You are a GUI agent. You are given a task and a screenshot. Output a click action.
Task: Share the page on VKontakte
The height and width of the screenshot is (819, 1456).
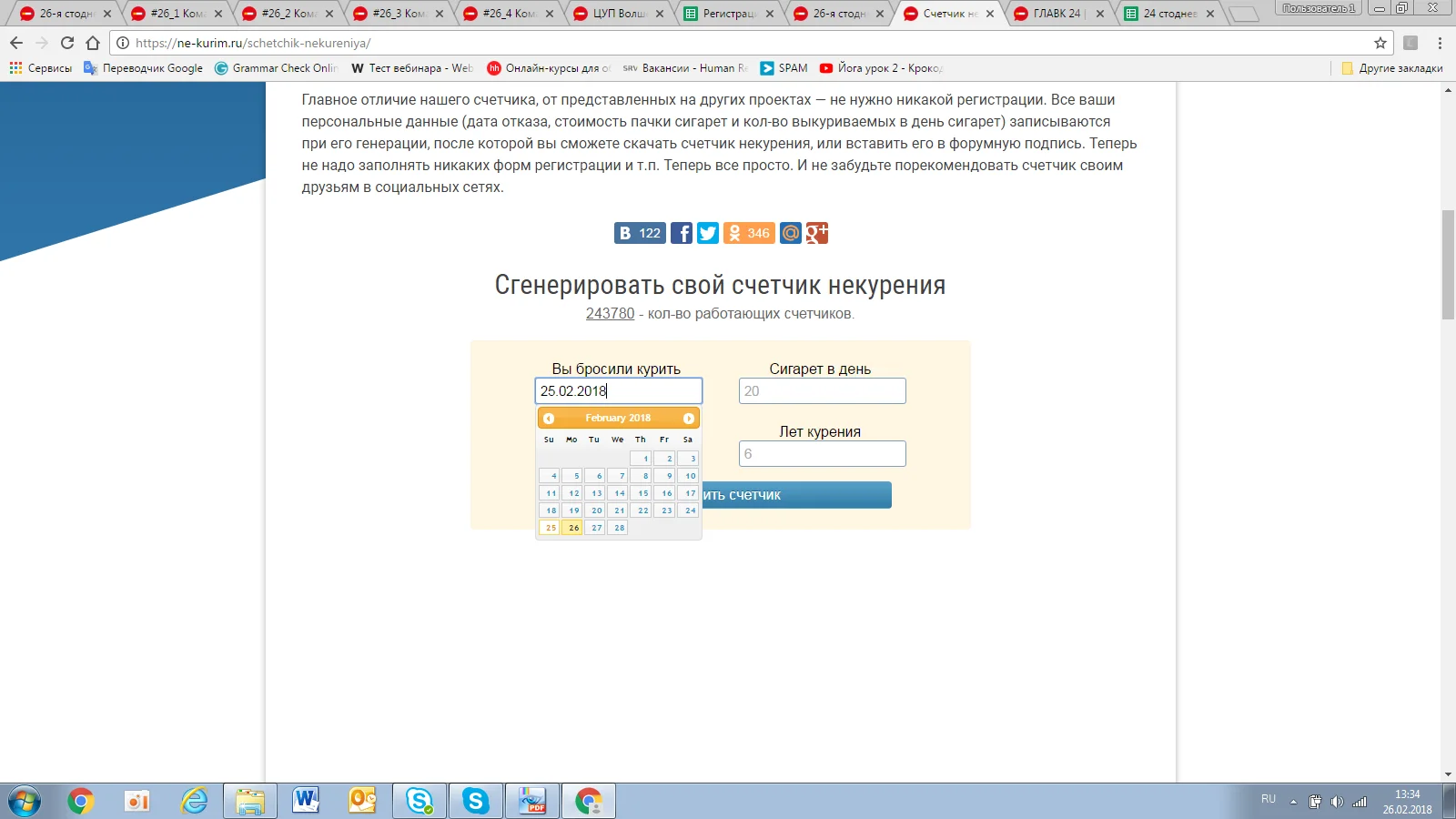640,233
